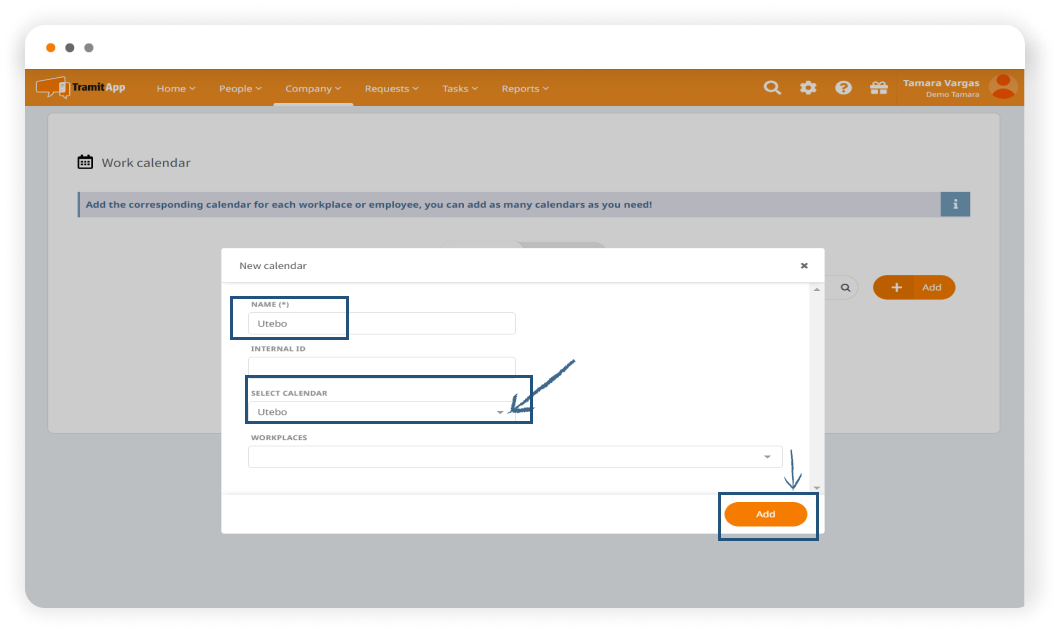This screenshot has width=1061, height=633.
Task: Click the orange Add button in dialog
Action: click(x=765, y=514)
